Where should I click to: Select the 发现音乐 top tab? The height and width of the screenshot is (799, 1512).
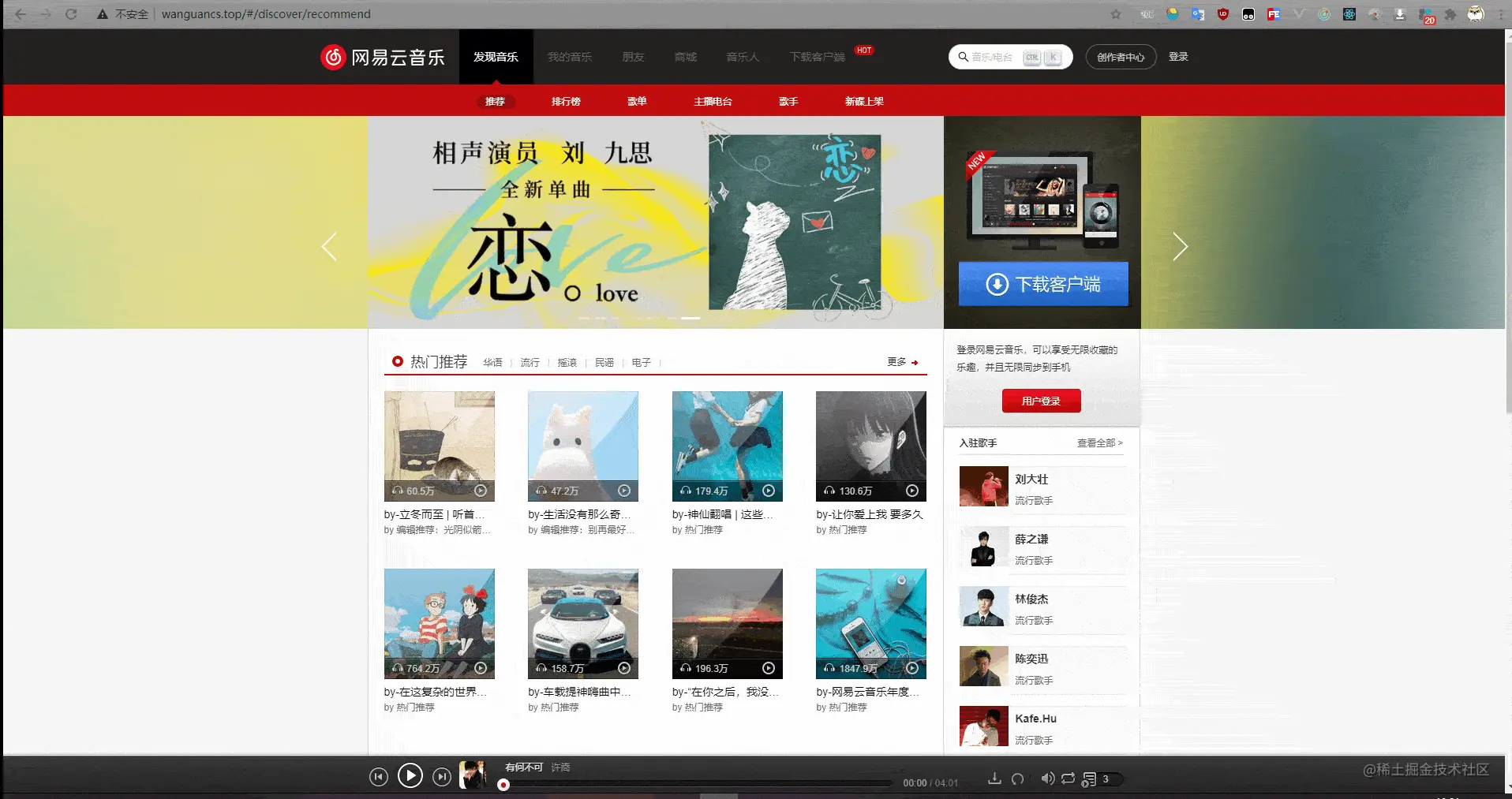point(496,57)
